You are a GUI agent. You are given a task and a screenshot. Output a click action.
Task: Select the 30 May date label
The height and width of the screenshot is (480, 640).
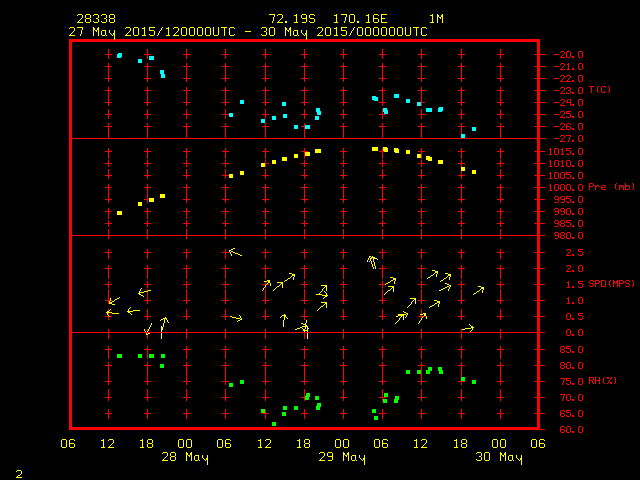[498, 458]
